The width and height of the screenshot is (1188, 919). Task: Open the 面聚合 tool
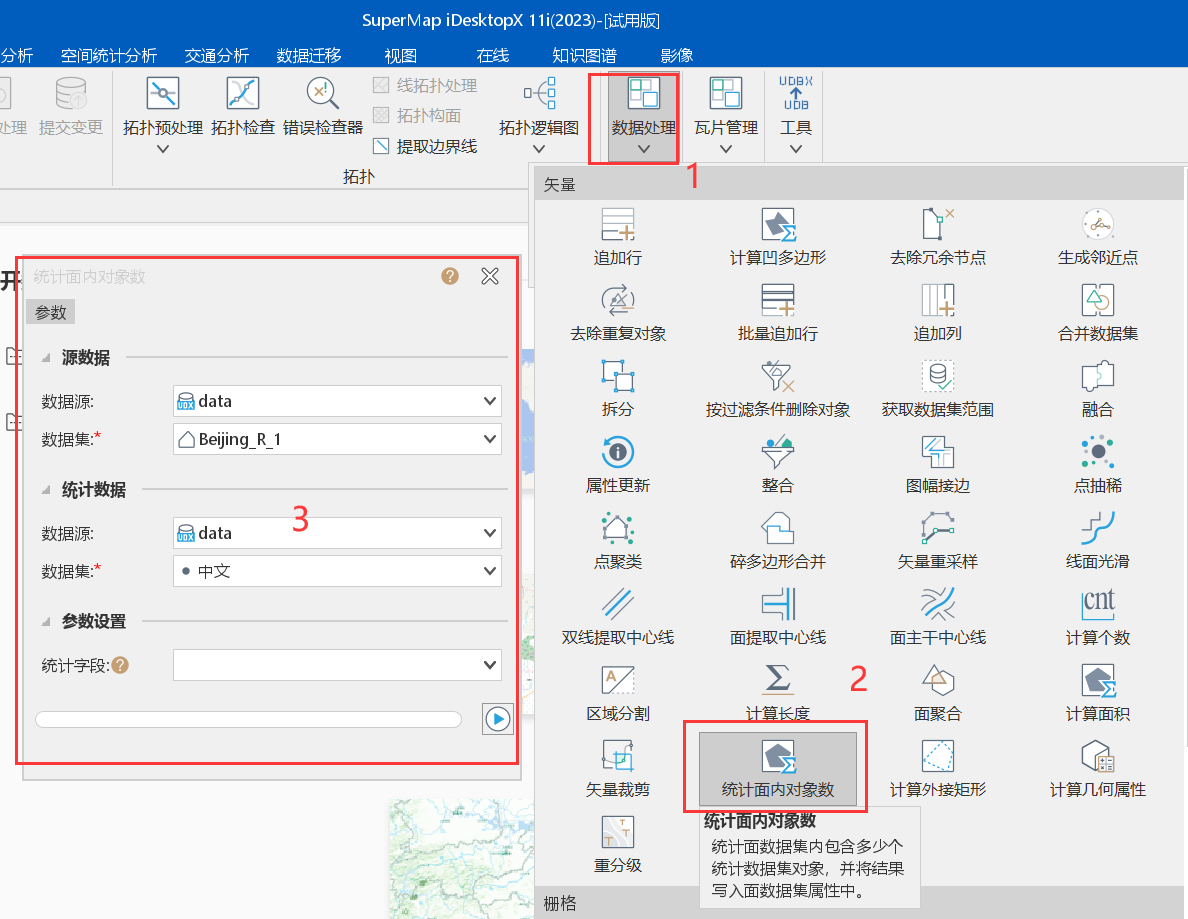(x=938, y=692)
